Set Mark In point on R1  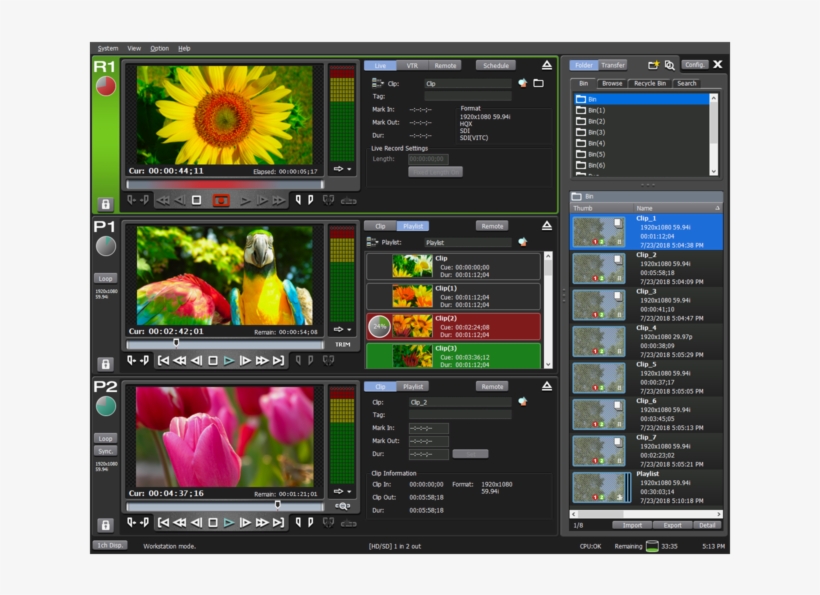[298, 200]
